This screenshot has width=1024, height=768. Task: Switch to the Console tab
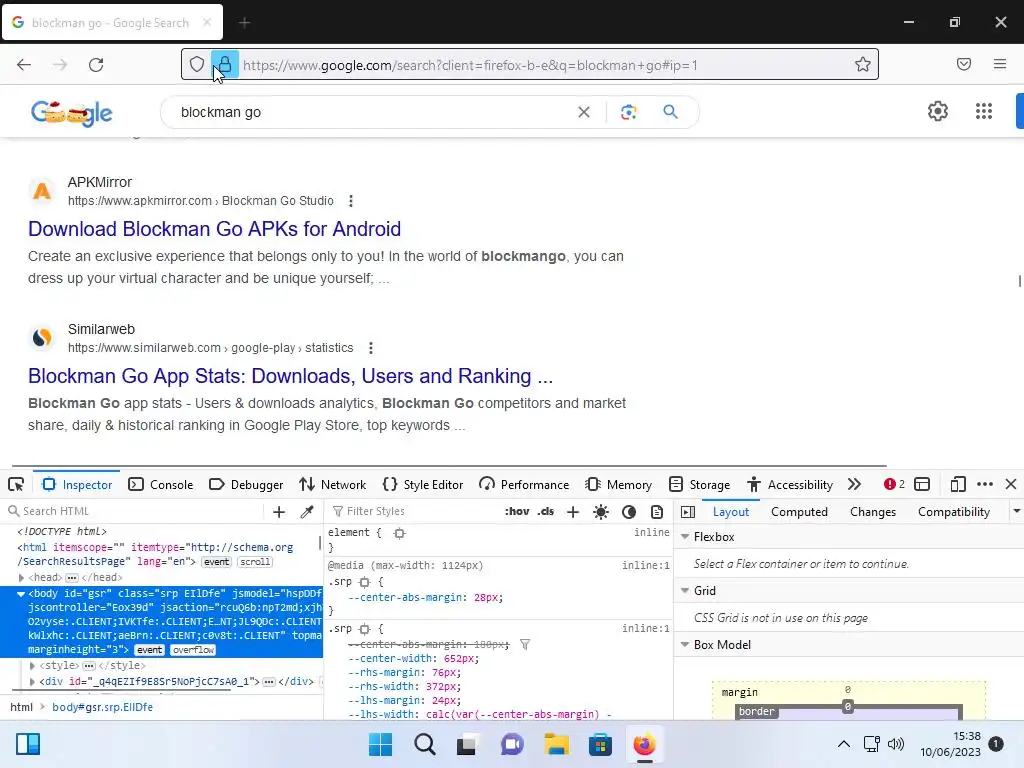161,485
